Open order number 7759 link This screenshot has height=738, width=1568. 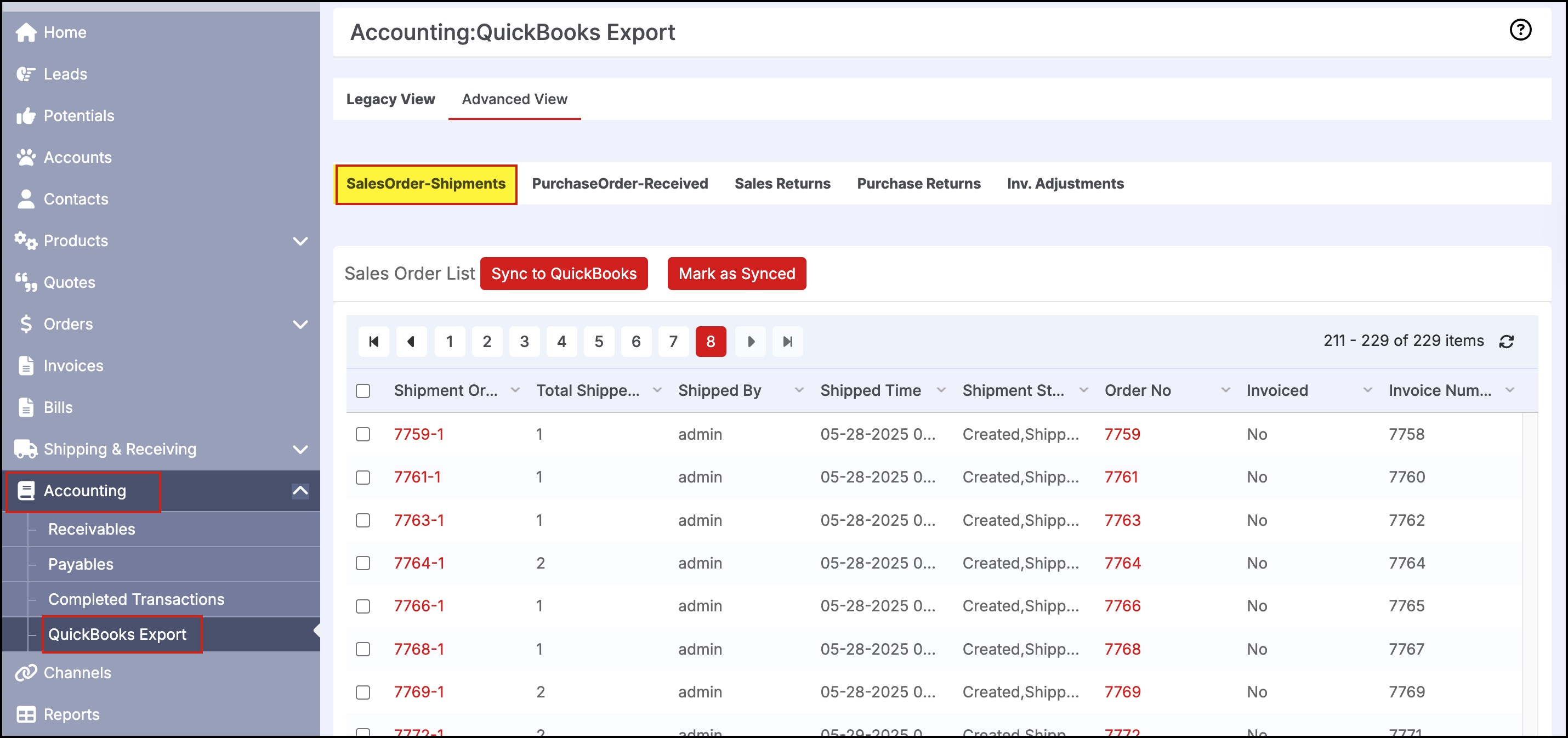1122,434
